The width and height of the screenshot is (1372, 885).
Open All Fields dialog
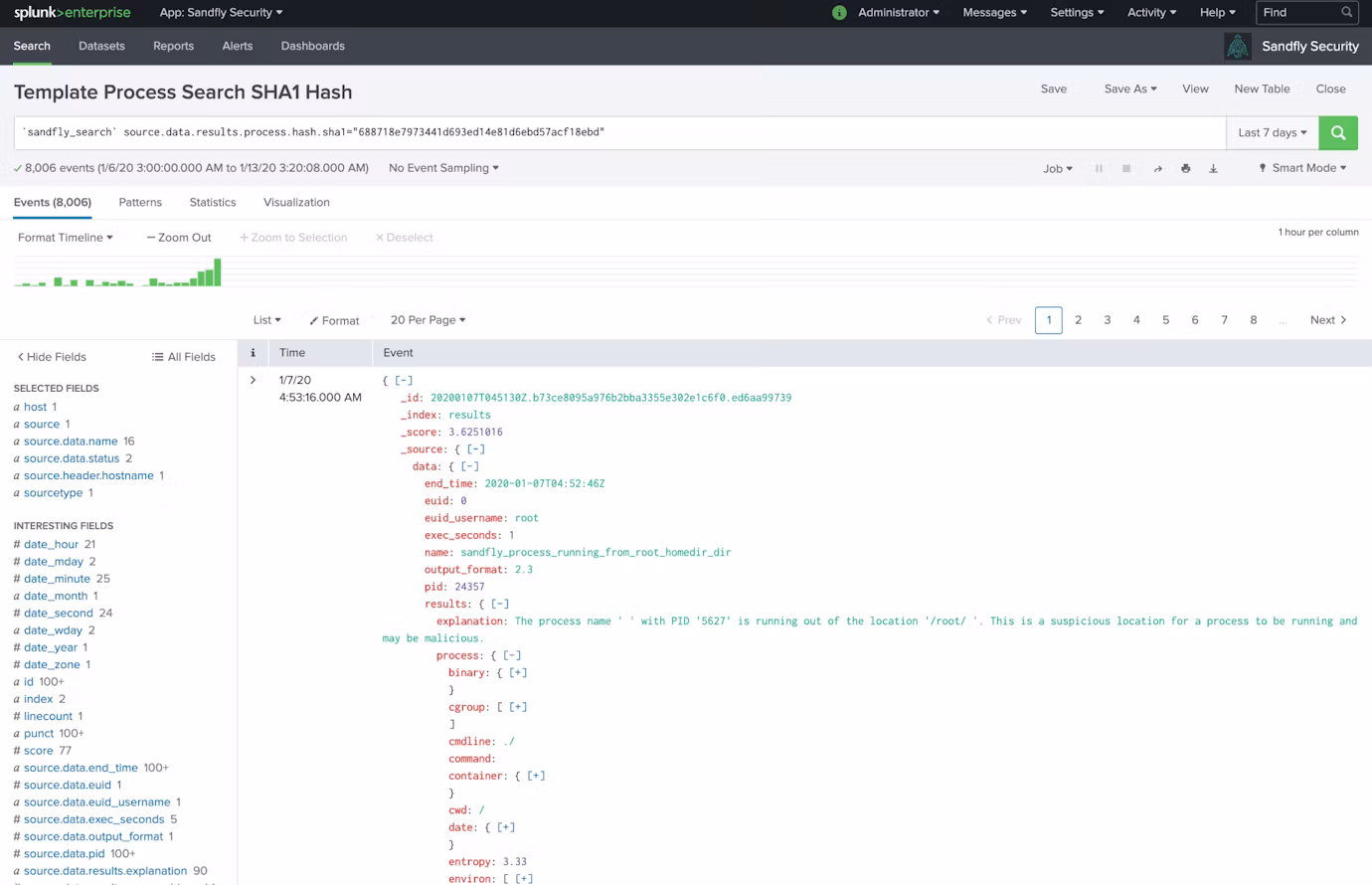pos(184,357)
